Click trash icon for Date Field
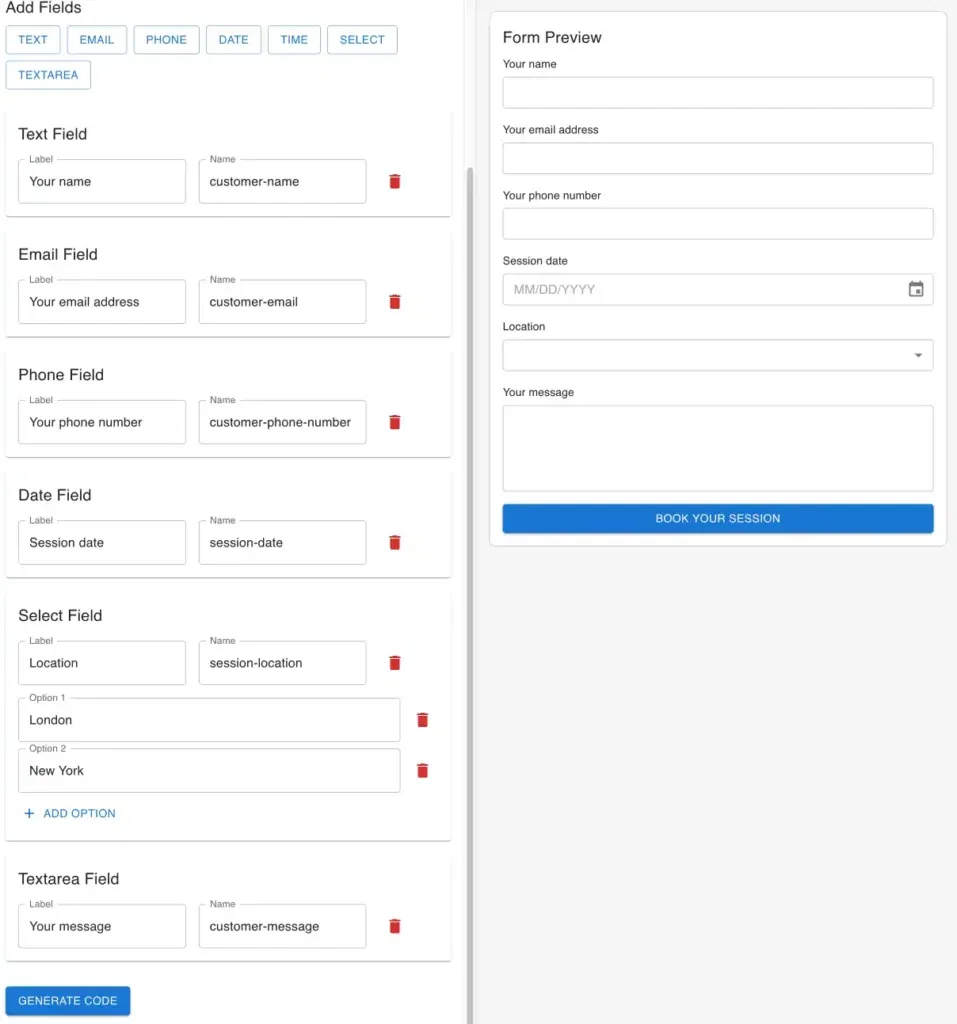 click(x=395, y=543)
